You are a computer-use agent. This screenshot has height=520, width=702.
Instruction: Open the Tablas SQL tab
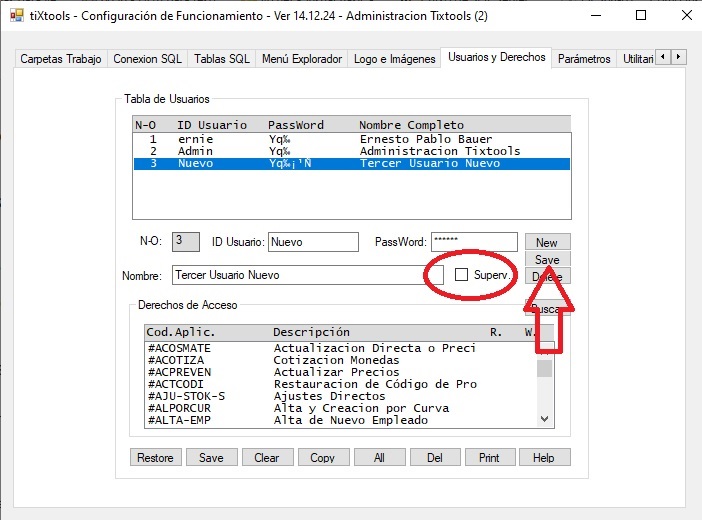pyautogui.click(x=222, y=59)
